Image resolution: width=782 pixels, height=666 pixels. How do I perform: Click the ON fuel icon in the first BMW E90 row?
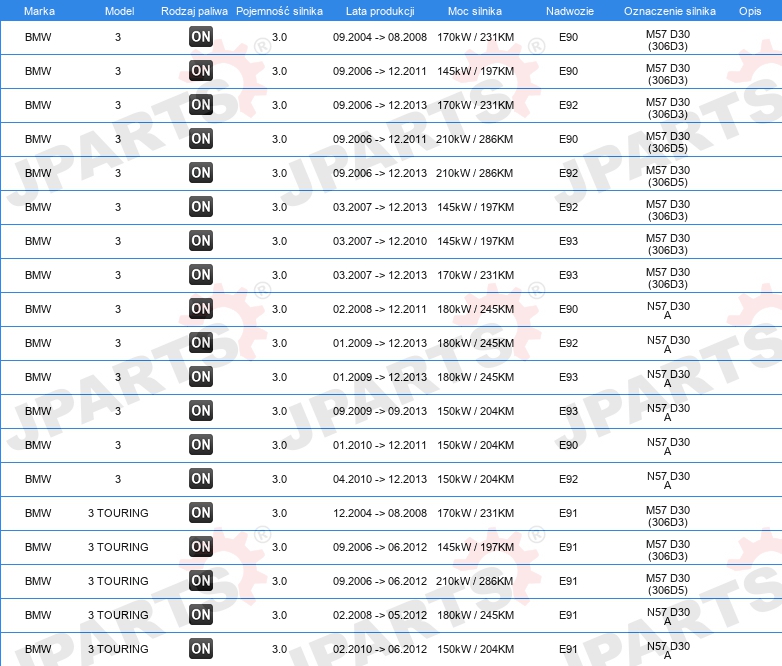[x=201, y=36]
